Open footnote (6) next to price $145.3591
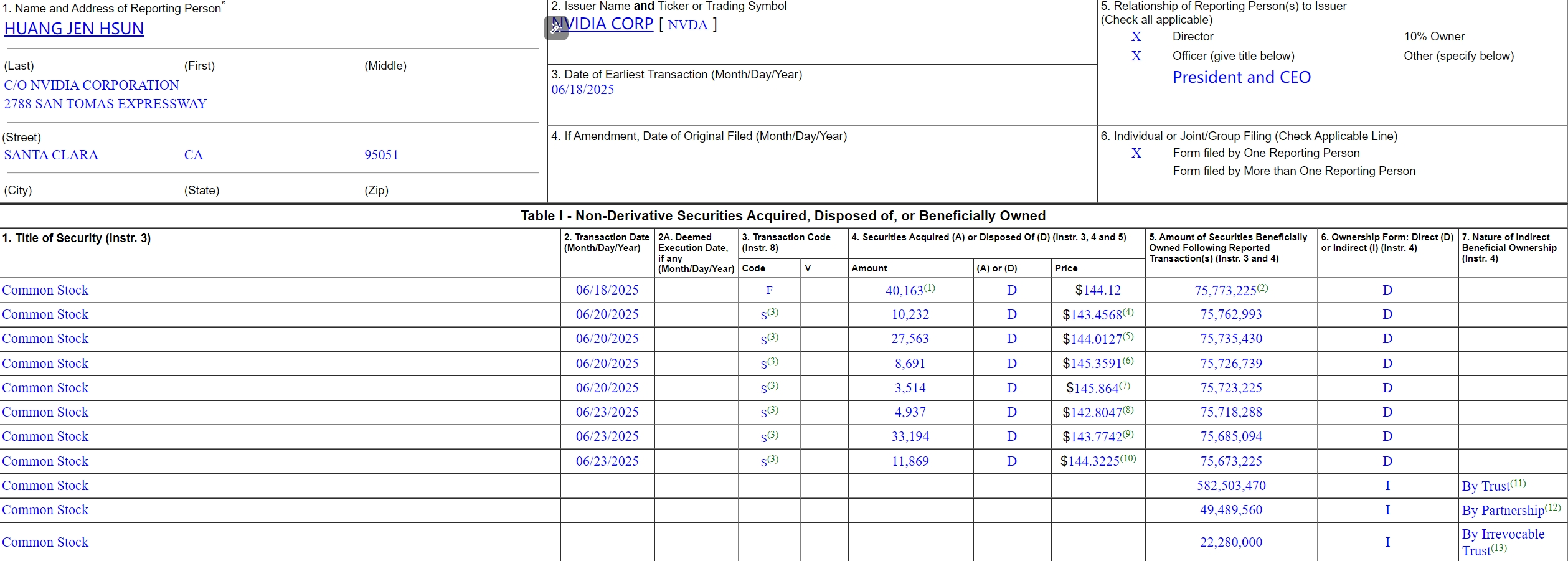 [x=1128, y=361]
